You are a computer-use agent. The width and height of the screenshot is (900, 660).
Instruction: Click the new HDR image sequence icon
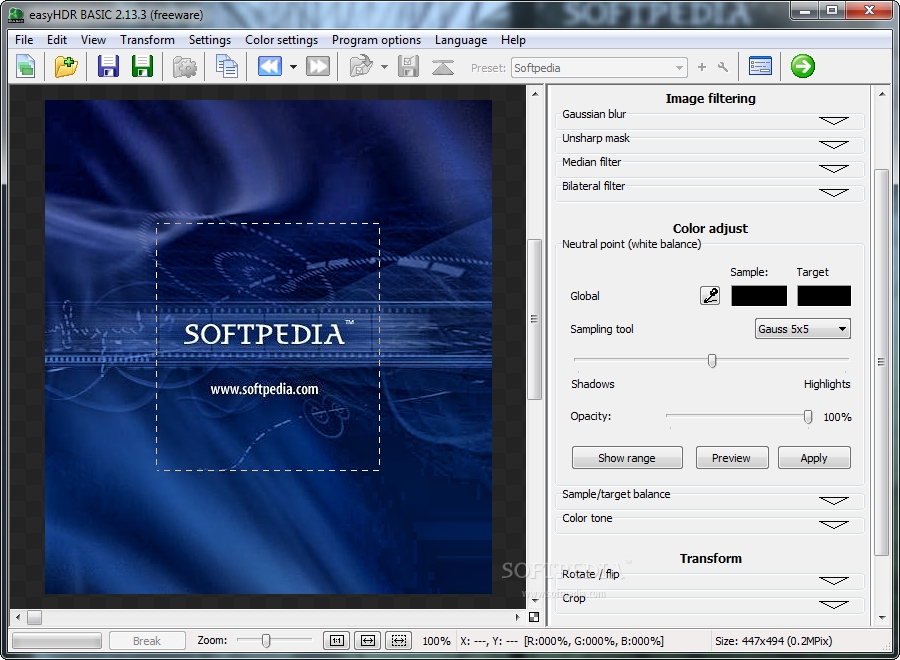(26, 67)
